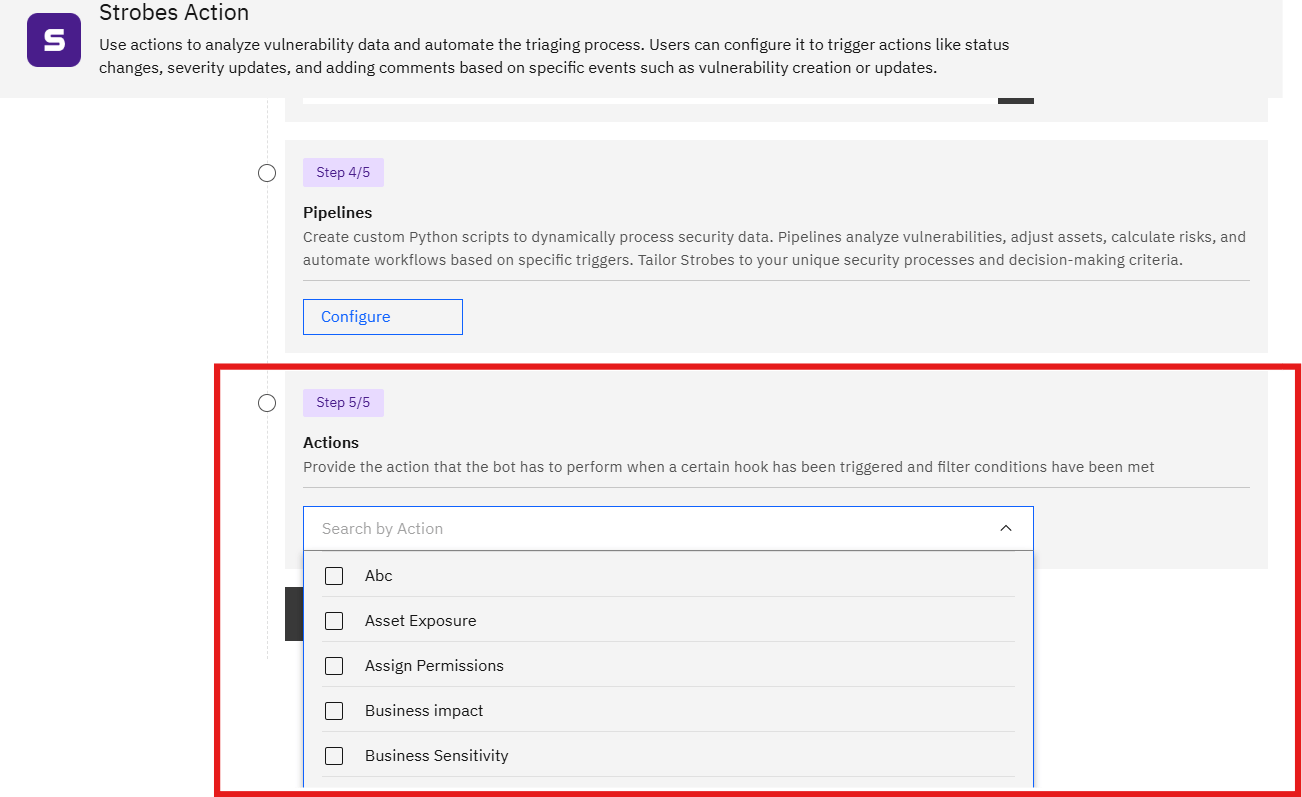The width and height of the screenshot is (1302, 797).
Task: Open Pipelines with the Configure button
Action: pos(383,317)
